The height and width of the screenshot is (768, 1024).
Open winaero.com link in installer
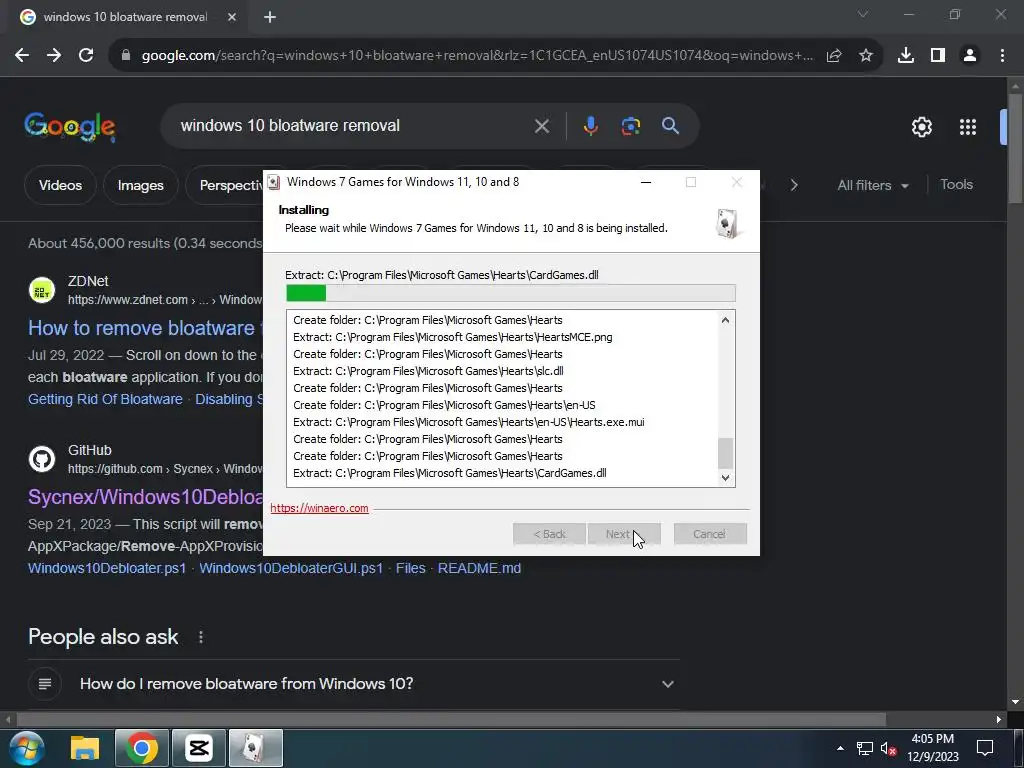[319, 508]
